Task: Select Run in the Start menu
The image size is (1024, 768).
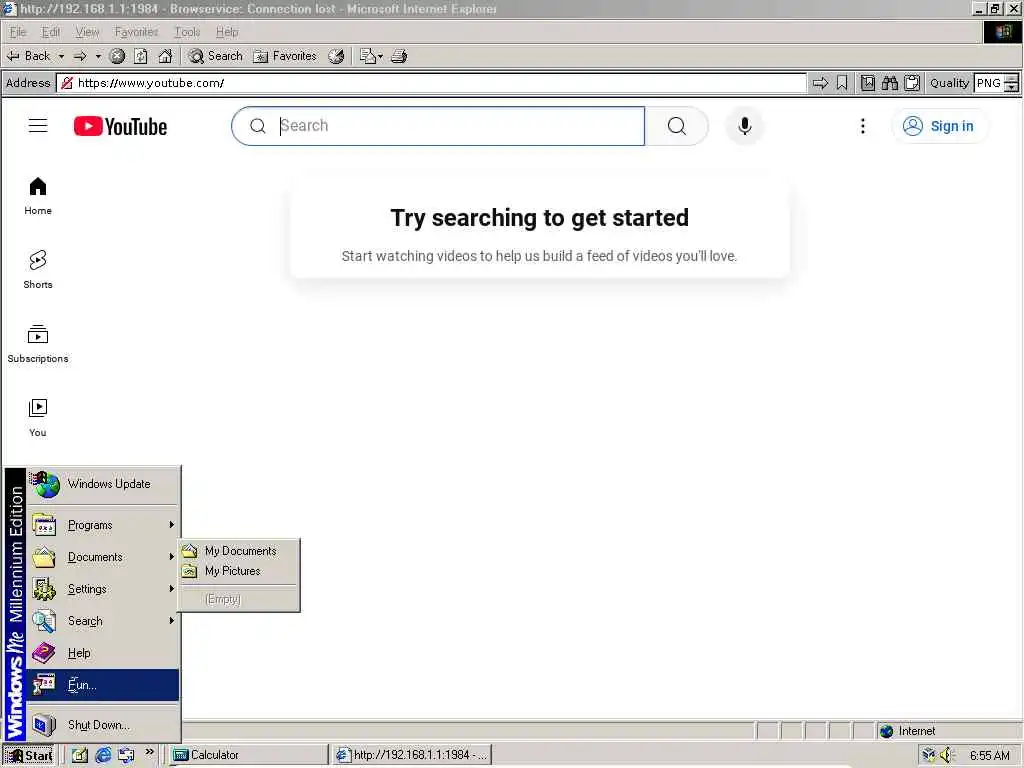Action: 103,685
